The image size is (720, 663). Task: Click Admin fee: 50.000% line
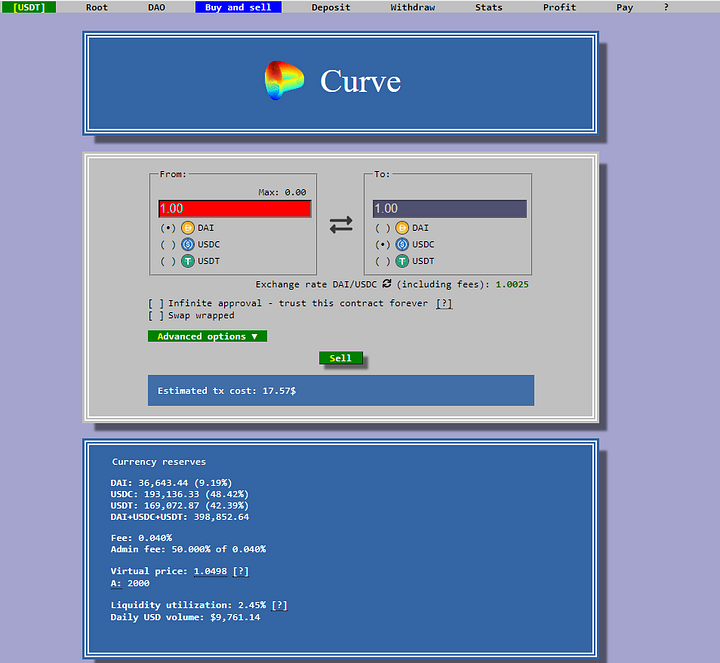pyautogui.click(x=188, y=549)
